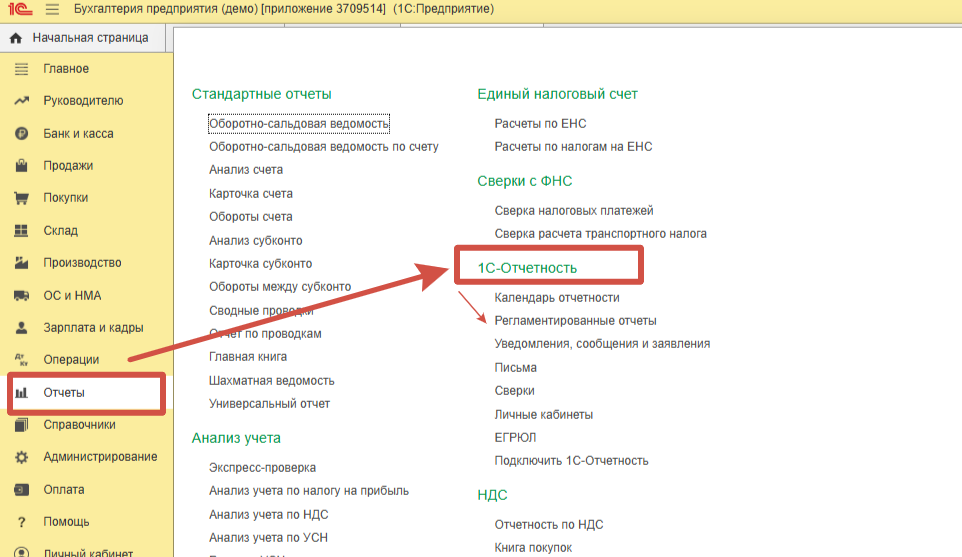This screenshot has height=557, width=962.
Task: Click the Покупки cart icon
Action: 21,198
